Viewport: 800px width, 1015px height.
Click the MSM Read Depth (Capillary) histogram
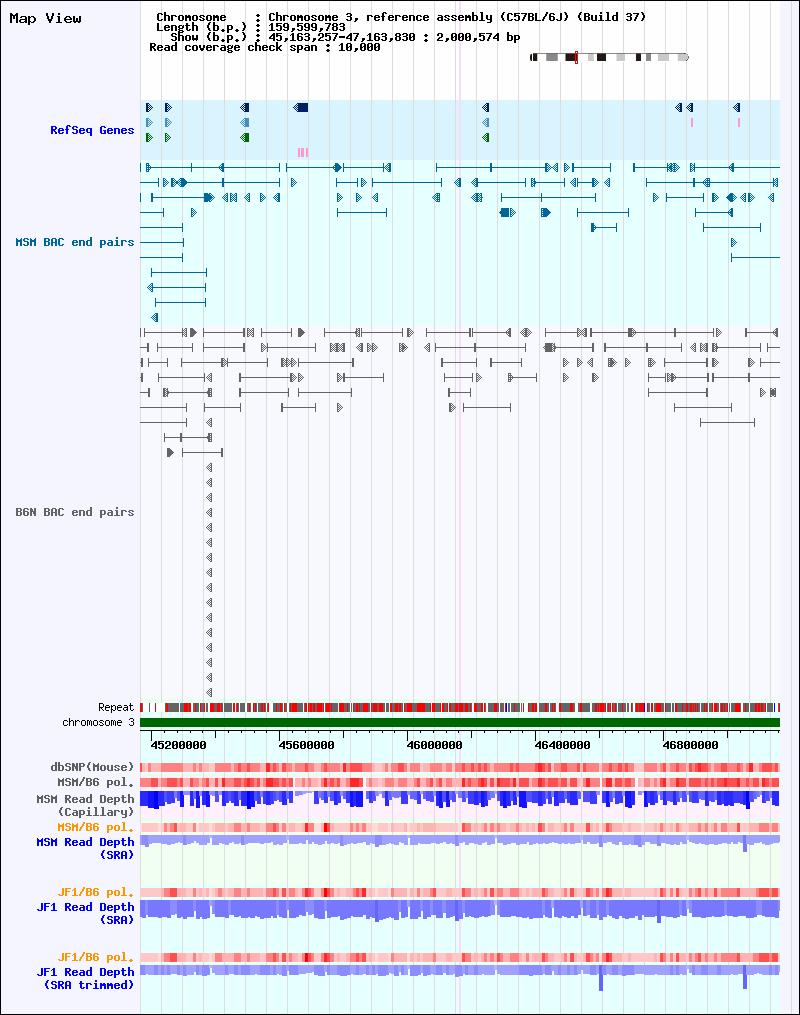tap(460, 799)
